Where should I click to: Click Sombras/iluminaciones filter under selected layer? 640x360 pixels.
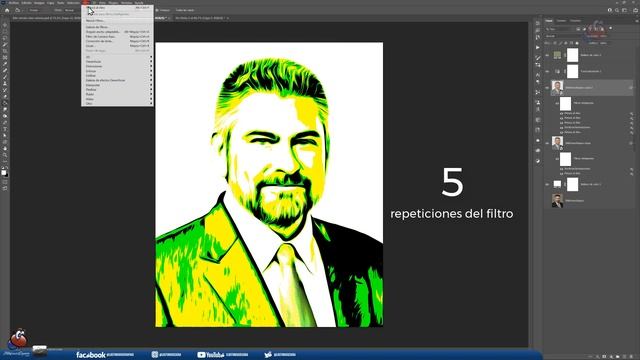point(577,127)
